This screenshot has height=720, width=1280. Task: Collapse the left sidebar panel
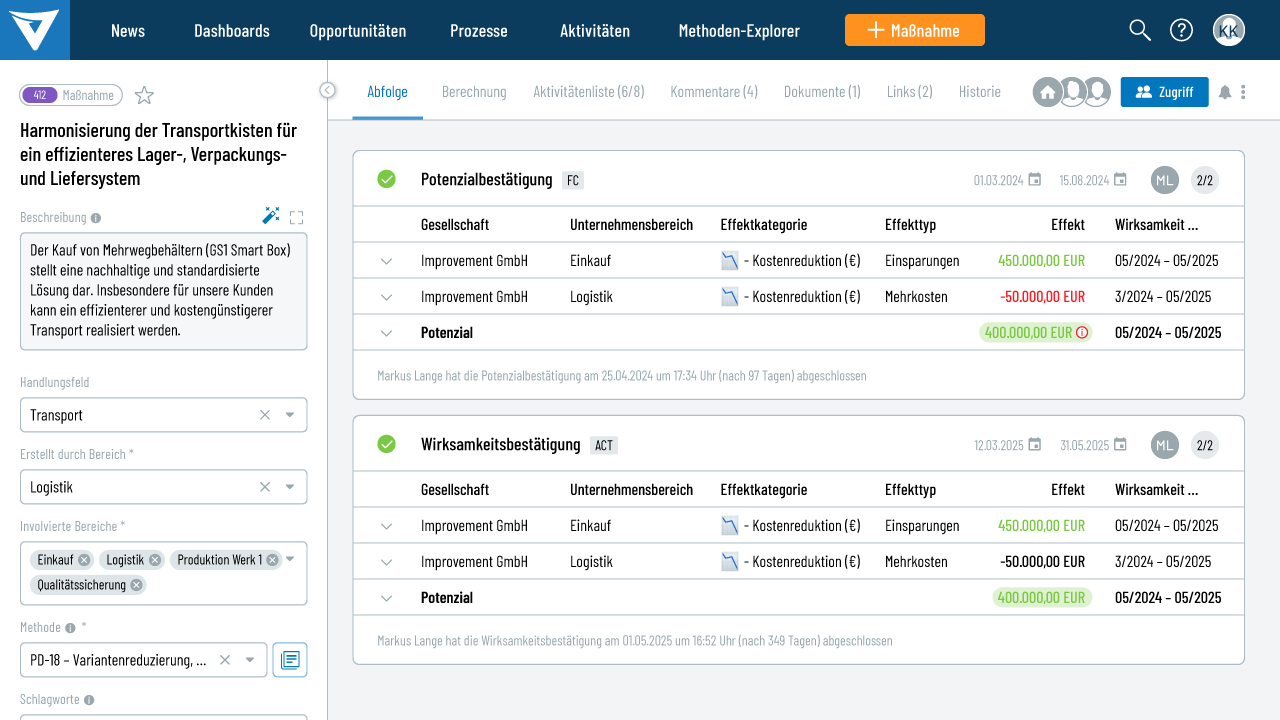[328, 90]
